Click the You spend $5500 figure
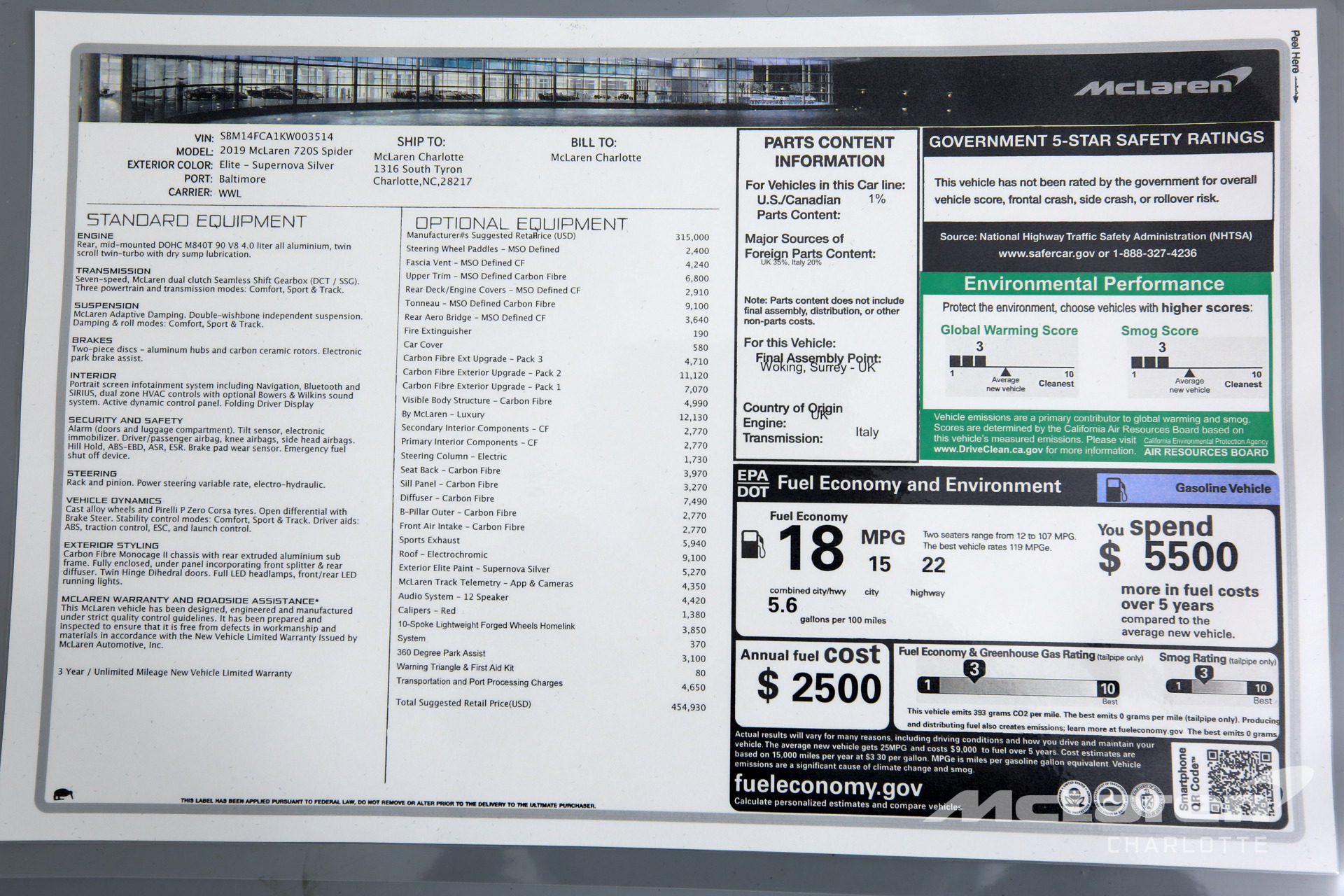Image resolution: width=1344 pixels, height=896 pixels. coord(1168,557)
